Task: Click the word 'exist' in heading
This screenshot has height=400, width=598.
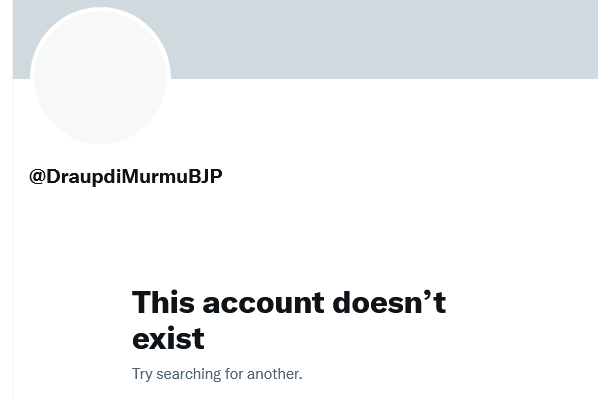Action: pos(168,338)
